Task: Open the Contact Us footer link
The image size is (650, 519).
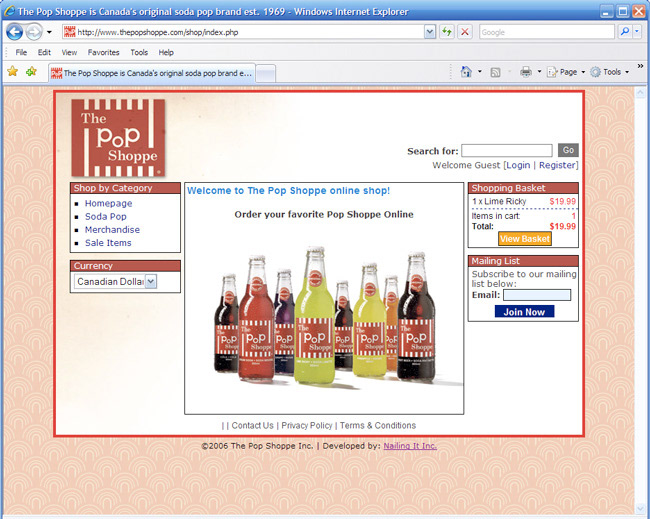Action: pos(252,426)
